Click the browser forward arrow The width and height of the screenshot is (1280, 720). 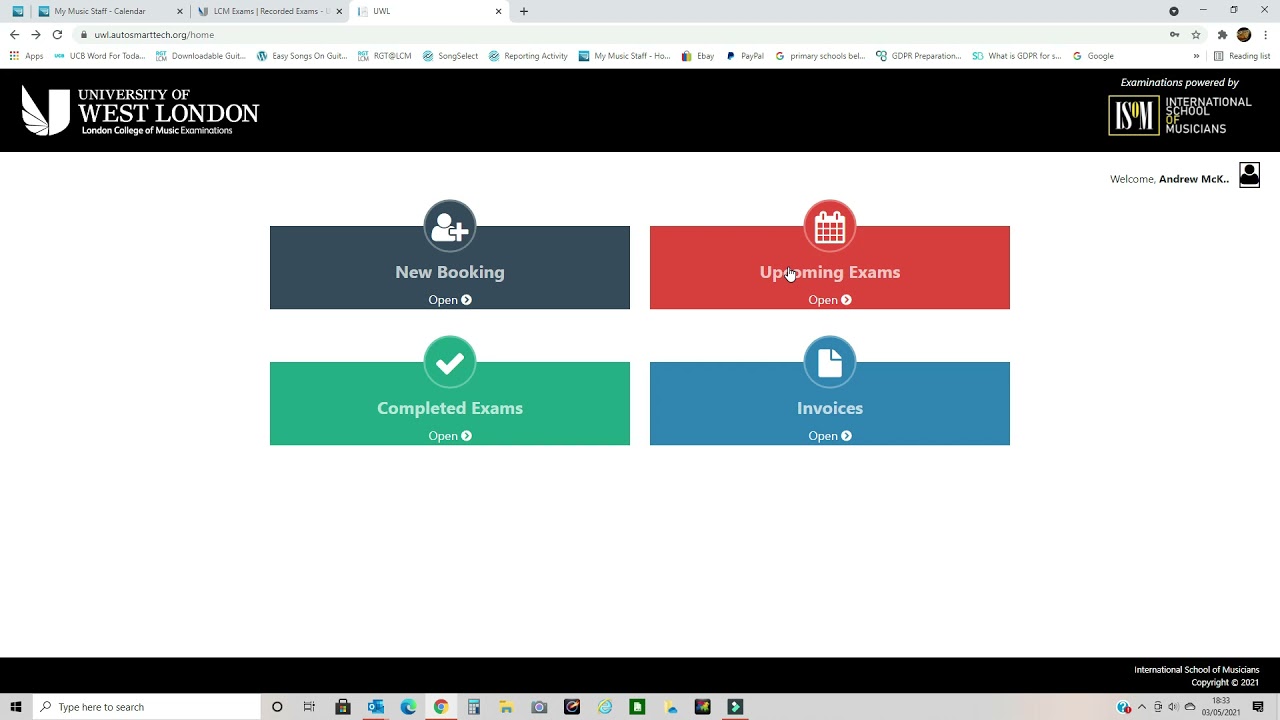(35, 34)
